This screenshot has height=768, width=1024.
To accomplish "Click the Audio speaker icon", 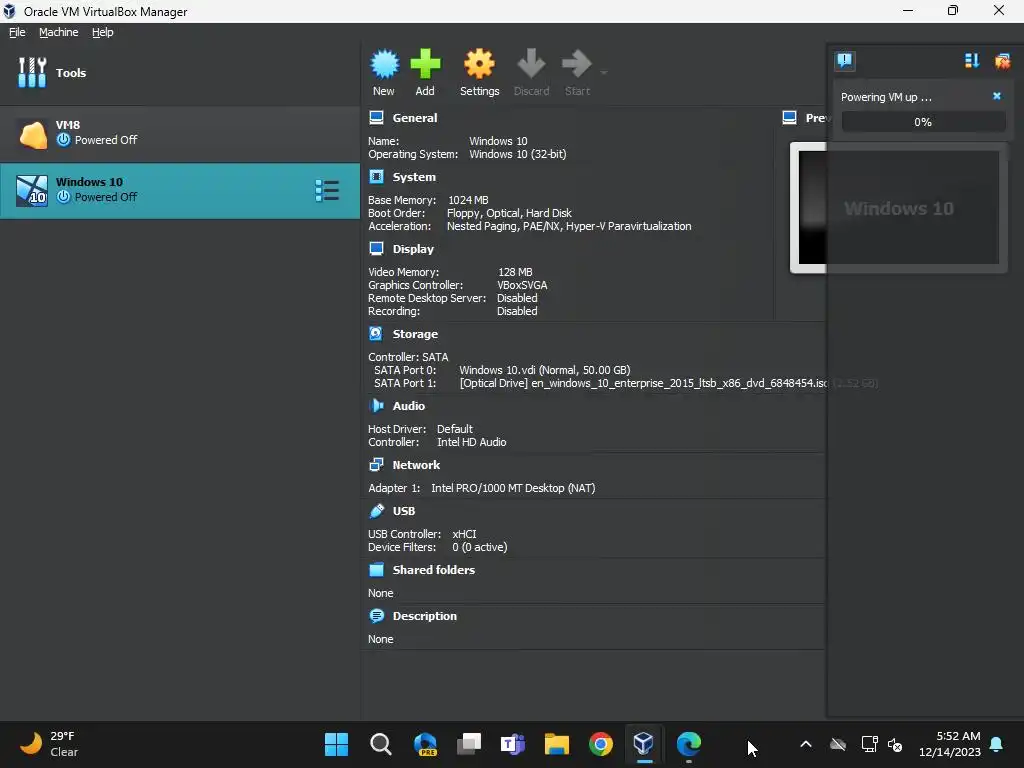I will 376,406.
